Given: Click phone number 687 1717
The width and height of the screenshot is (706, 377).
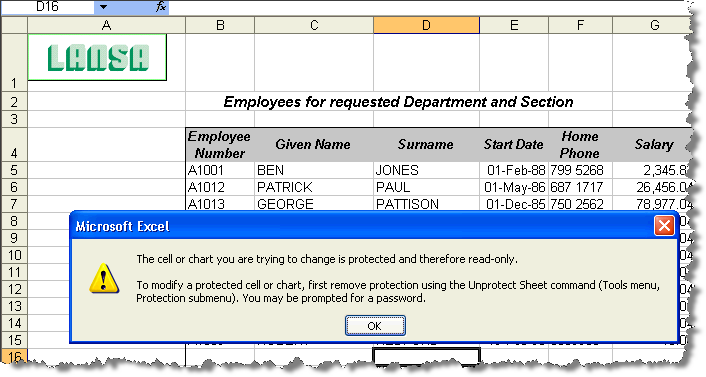Looking at the screenshot, I should click(x=580, y=187).
